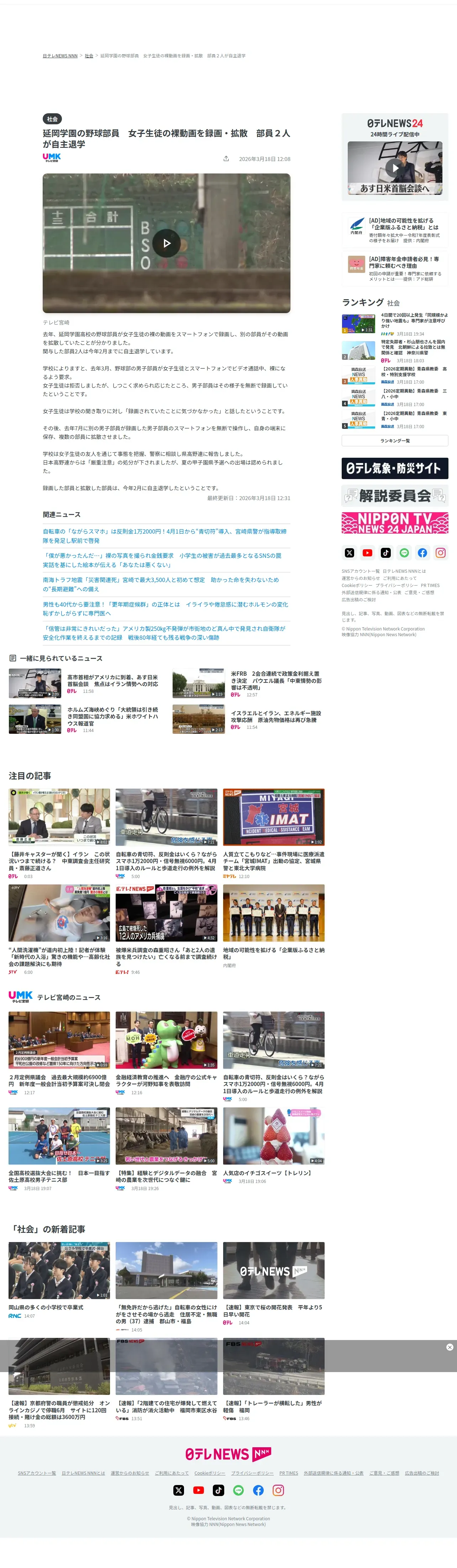Open 2階建ての住宅が爆発 article title
457x1568 pixels.
point(166,1406)
